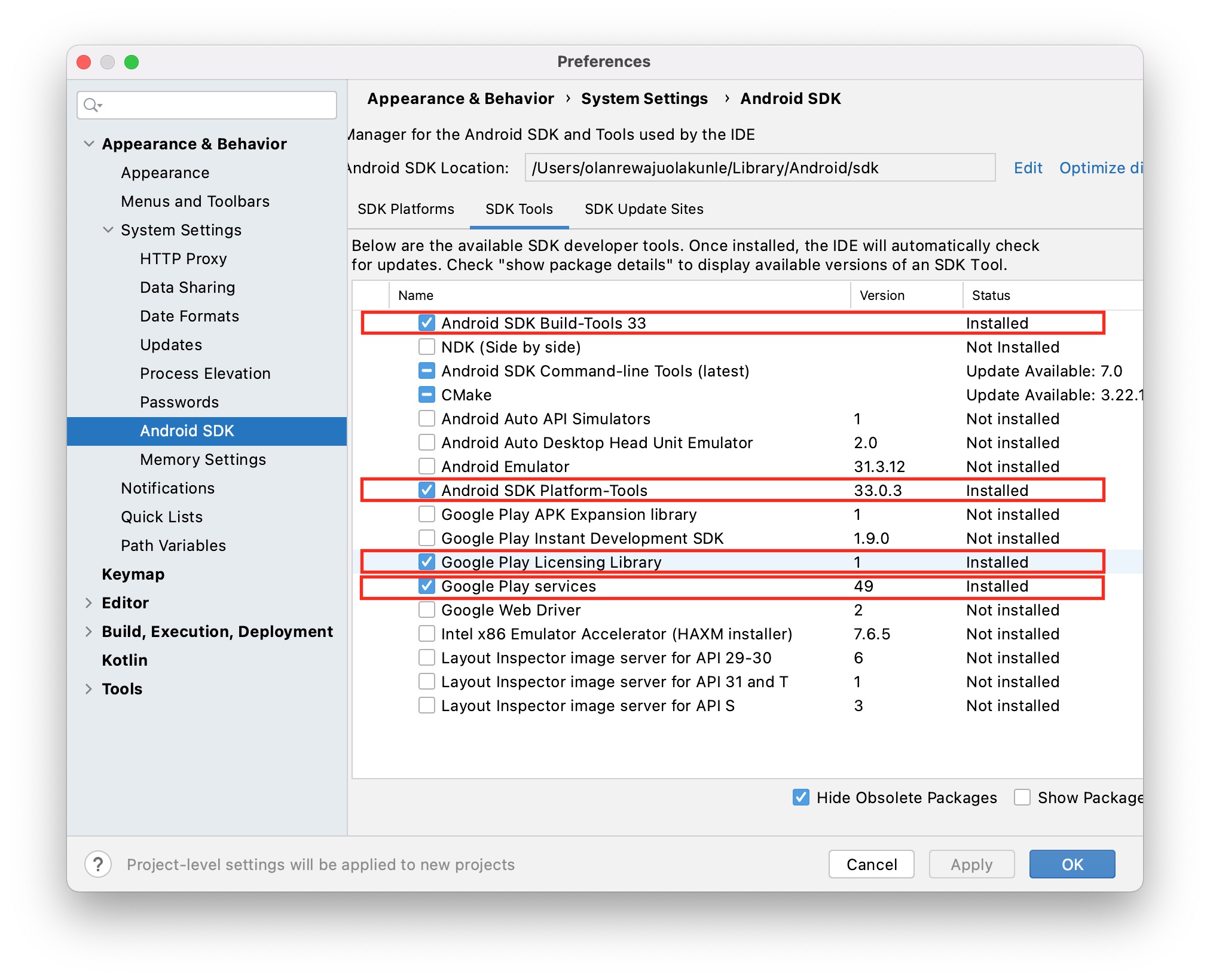Click Edit link for SDK location
Viewport: 1210px width, 980px height.
[1027, 168]
